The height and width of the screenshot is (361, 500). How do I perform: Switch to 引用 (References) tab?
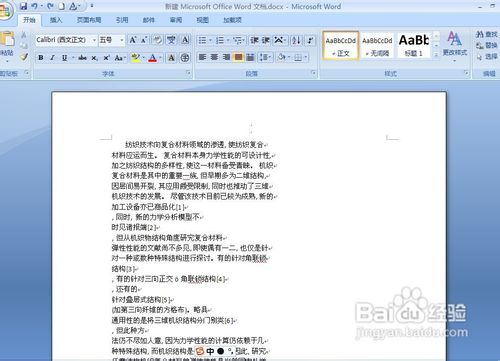[122, 20]
